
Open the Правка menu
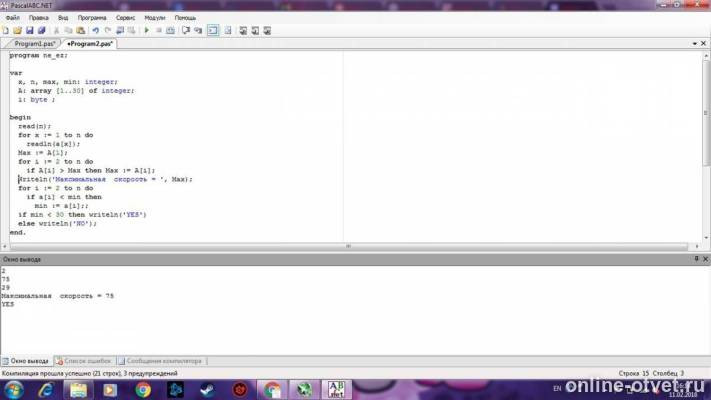[39, 18]
